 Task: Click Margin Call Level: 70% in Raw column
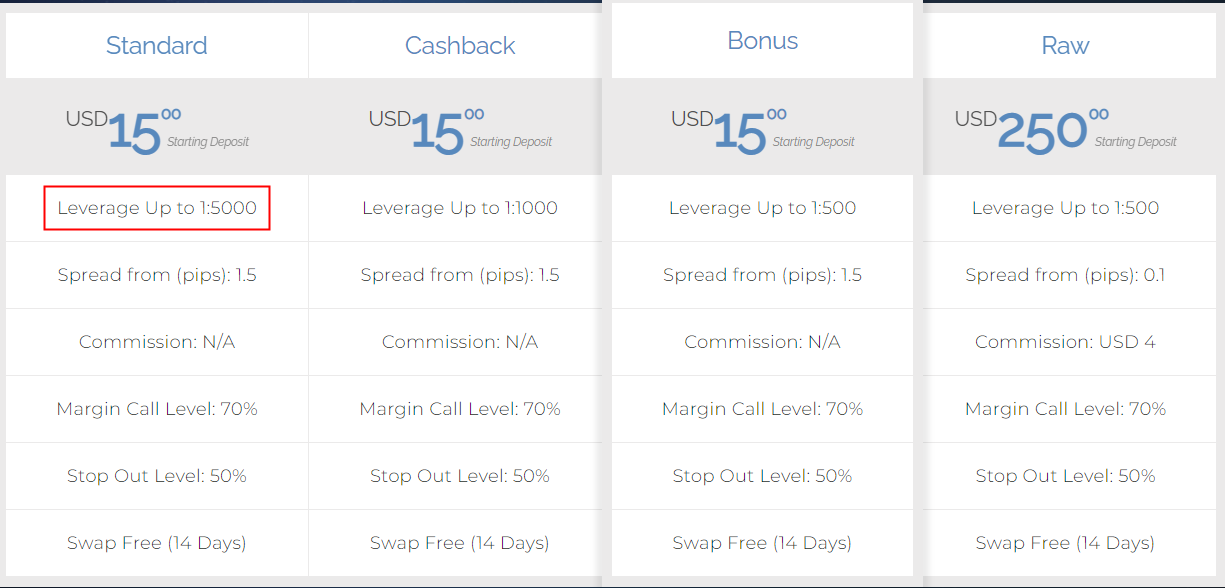tap(1065, 409)
